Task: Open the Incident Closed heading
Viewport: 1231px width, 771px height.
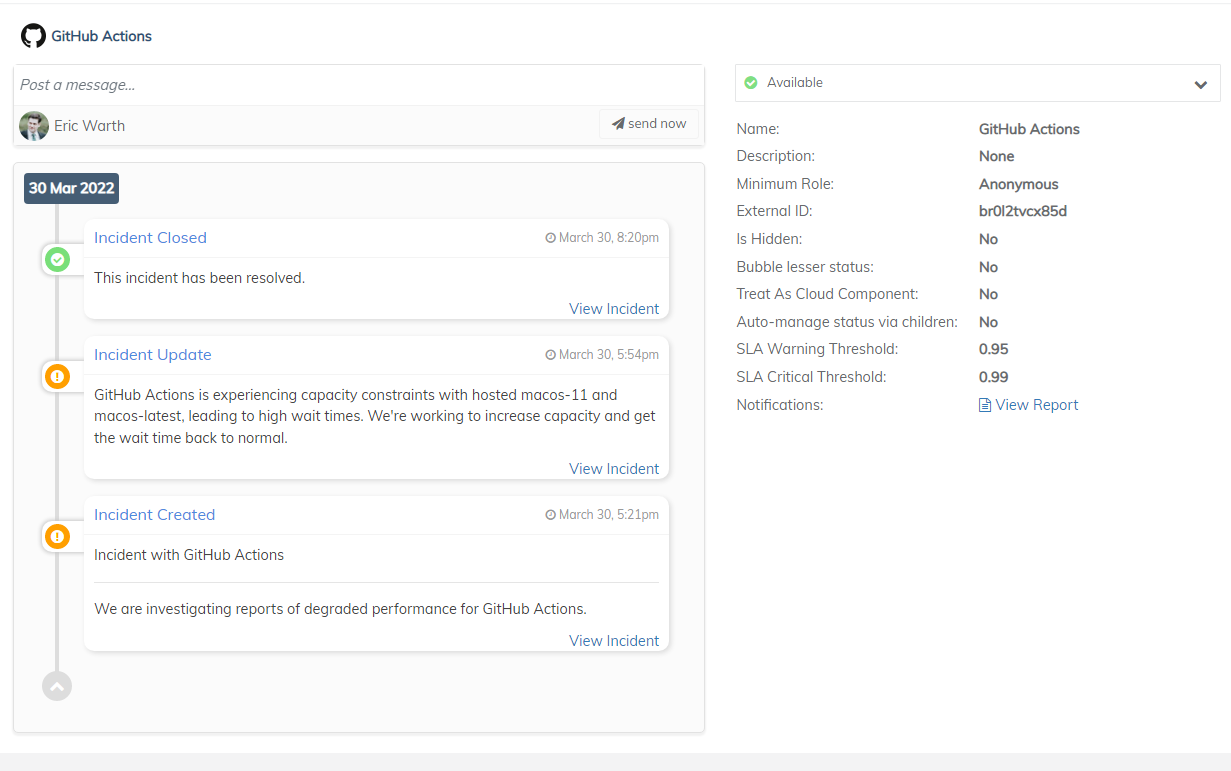Action: (x=150, y=238)
